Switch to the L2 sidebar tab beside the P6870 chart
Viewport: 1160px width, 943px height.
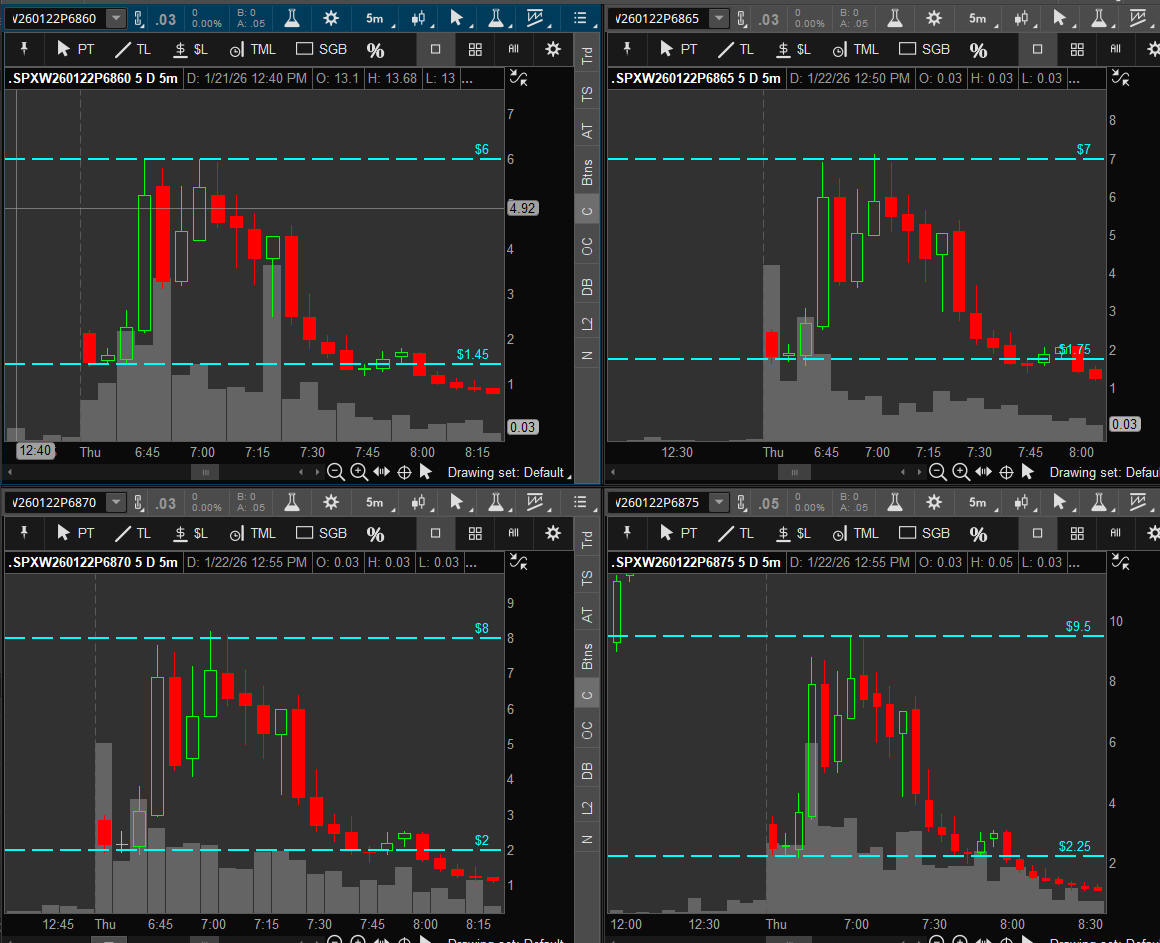[x=588, y=806]
